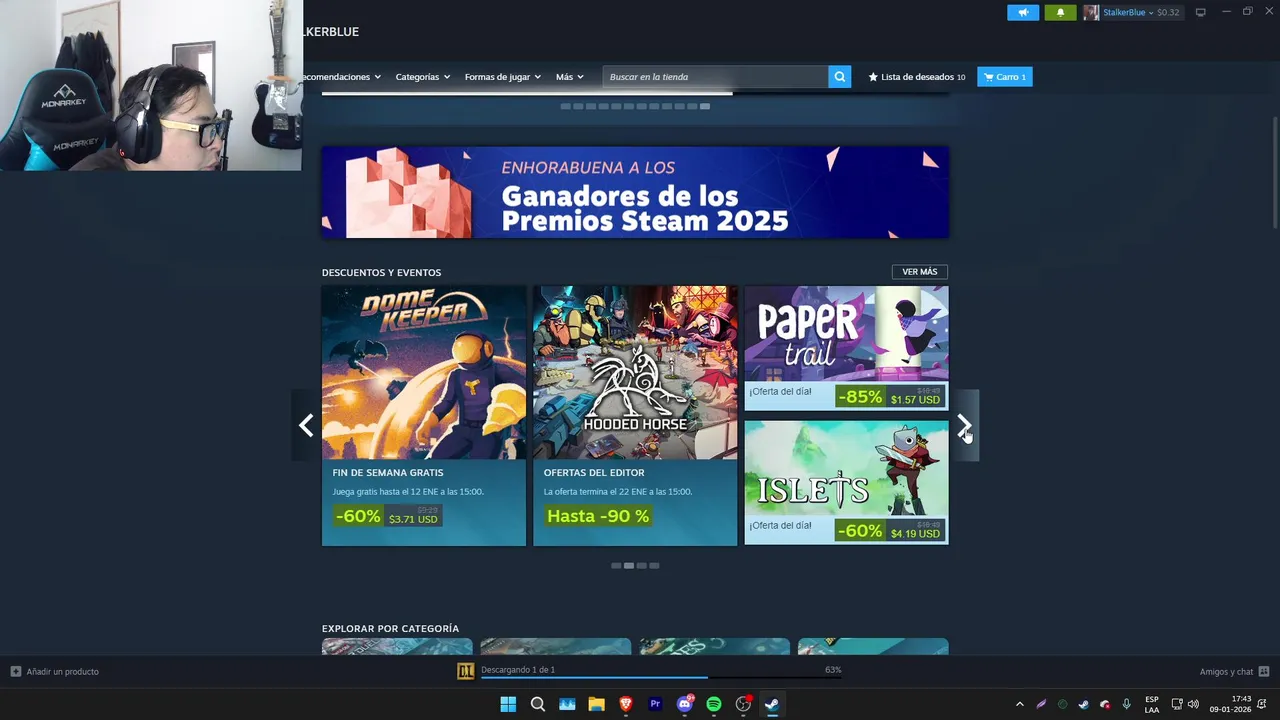Click Dome Keeper's -60% discount price
The width and height of the screenshot is (1280, 720).
[387, 516]
